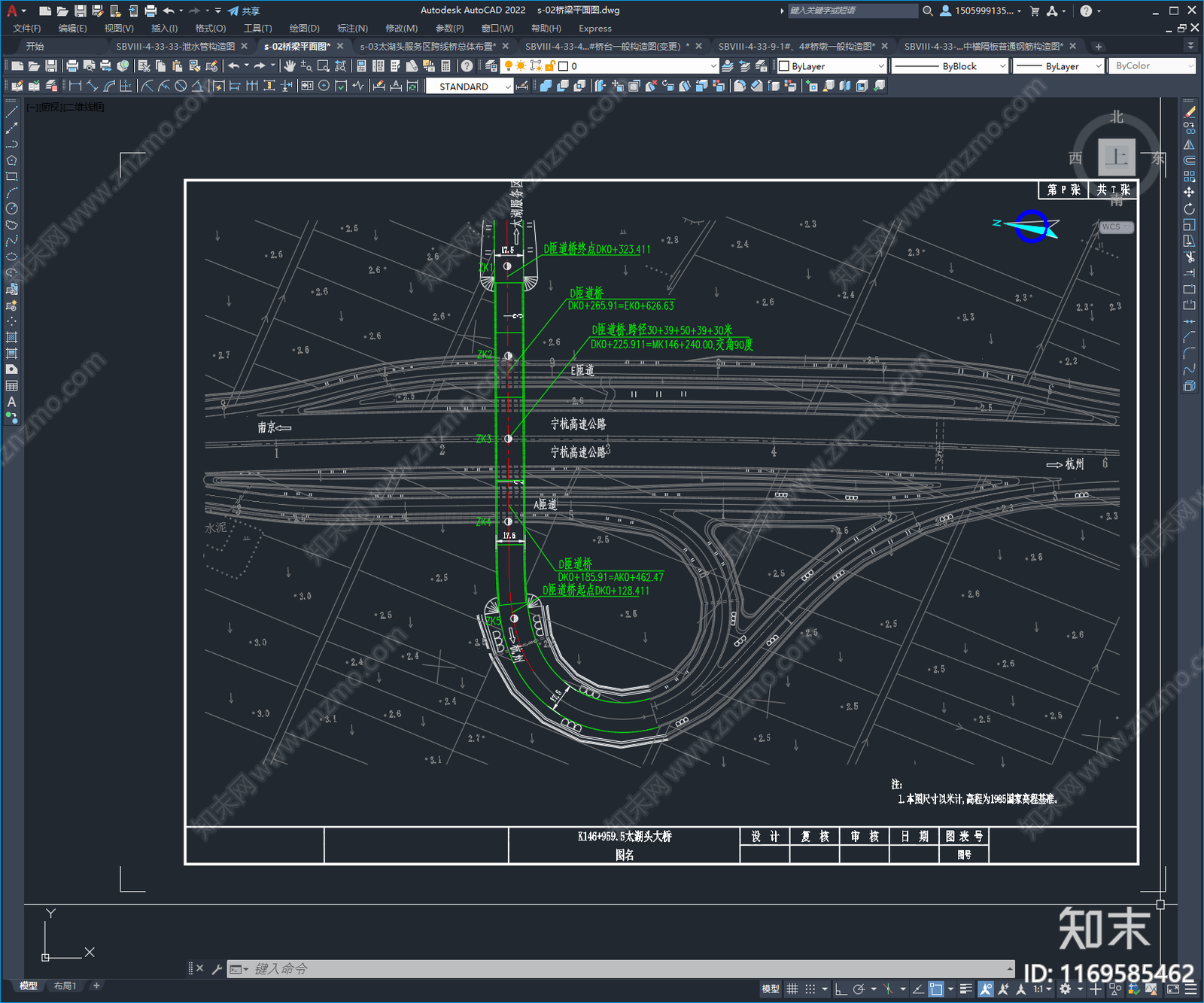1204x1003 pixels.
Task: Toggle polar tracking in status bar
Action: pos(859,989)
